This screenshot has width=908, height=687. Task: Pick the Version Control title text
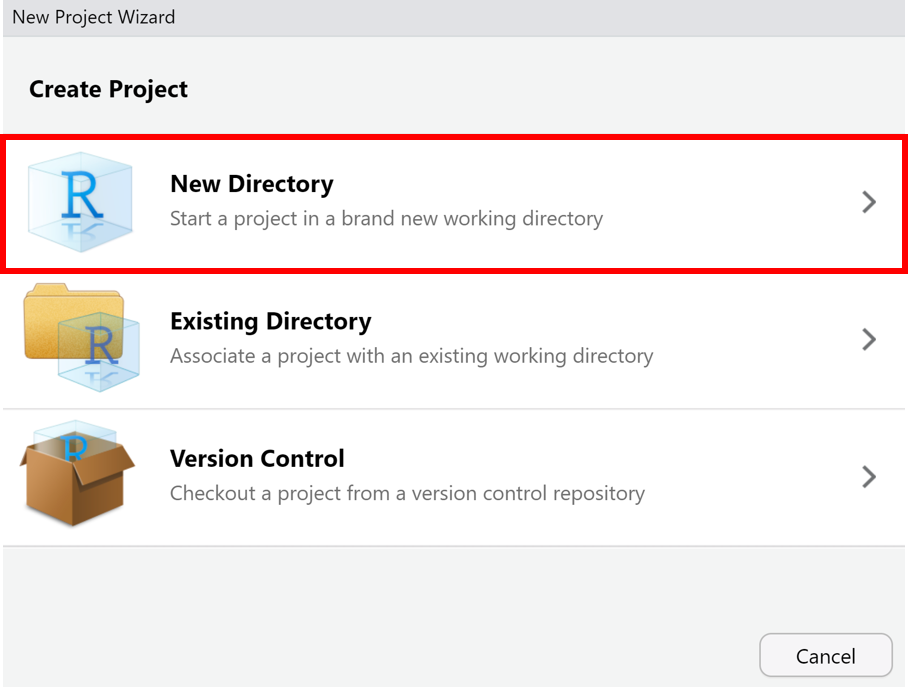coord(257,458)
